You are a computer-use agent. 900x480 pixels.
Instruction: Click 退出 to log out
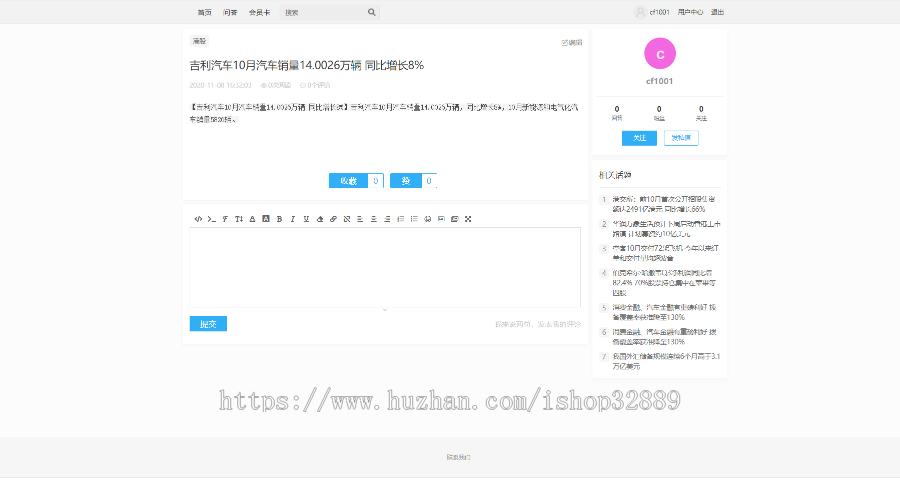click(717, 12)
